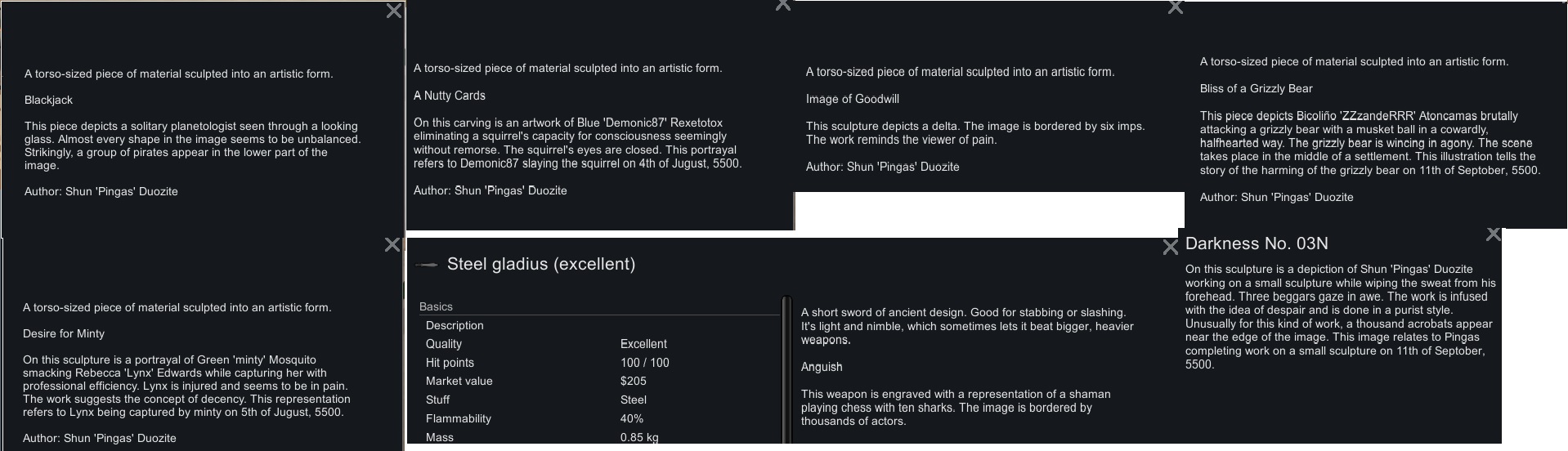
Task: Click the Bliss of a Grizzly Bear title
Action: [x=1256, y=88]
